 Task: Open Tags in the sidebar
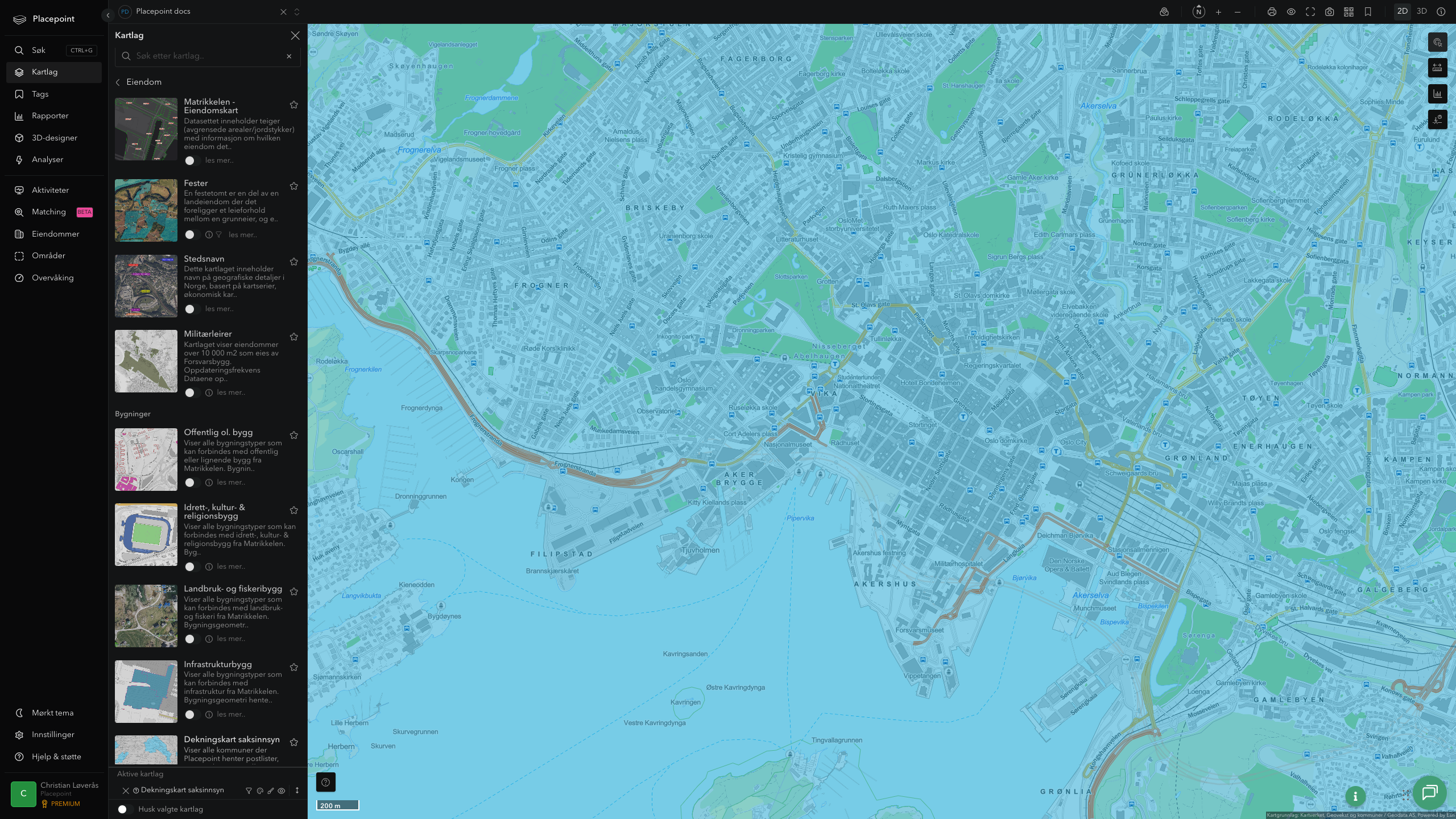(x=54, y=94)
